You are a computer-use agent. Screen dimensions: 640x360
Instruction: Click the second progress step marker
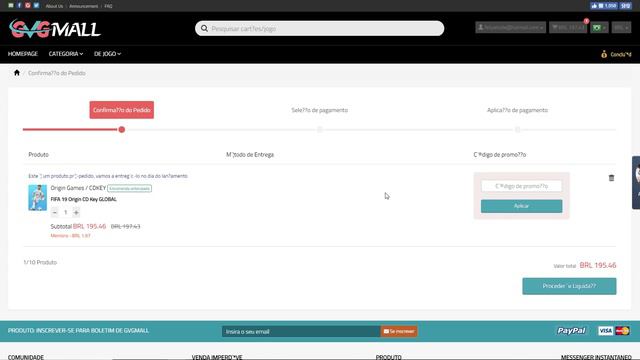[x=320, y=129]
